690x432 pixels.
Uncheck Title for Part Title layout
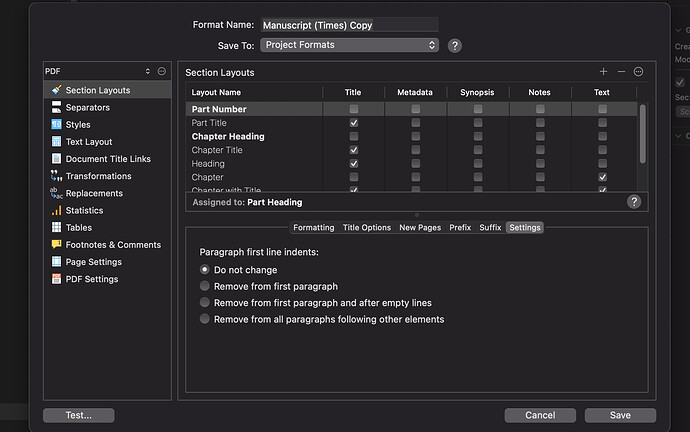[x=353, y=123]
